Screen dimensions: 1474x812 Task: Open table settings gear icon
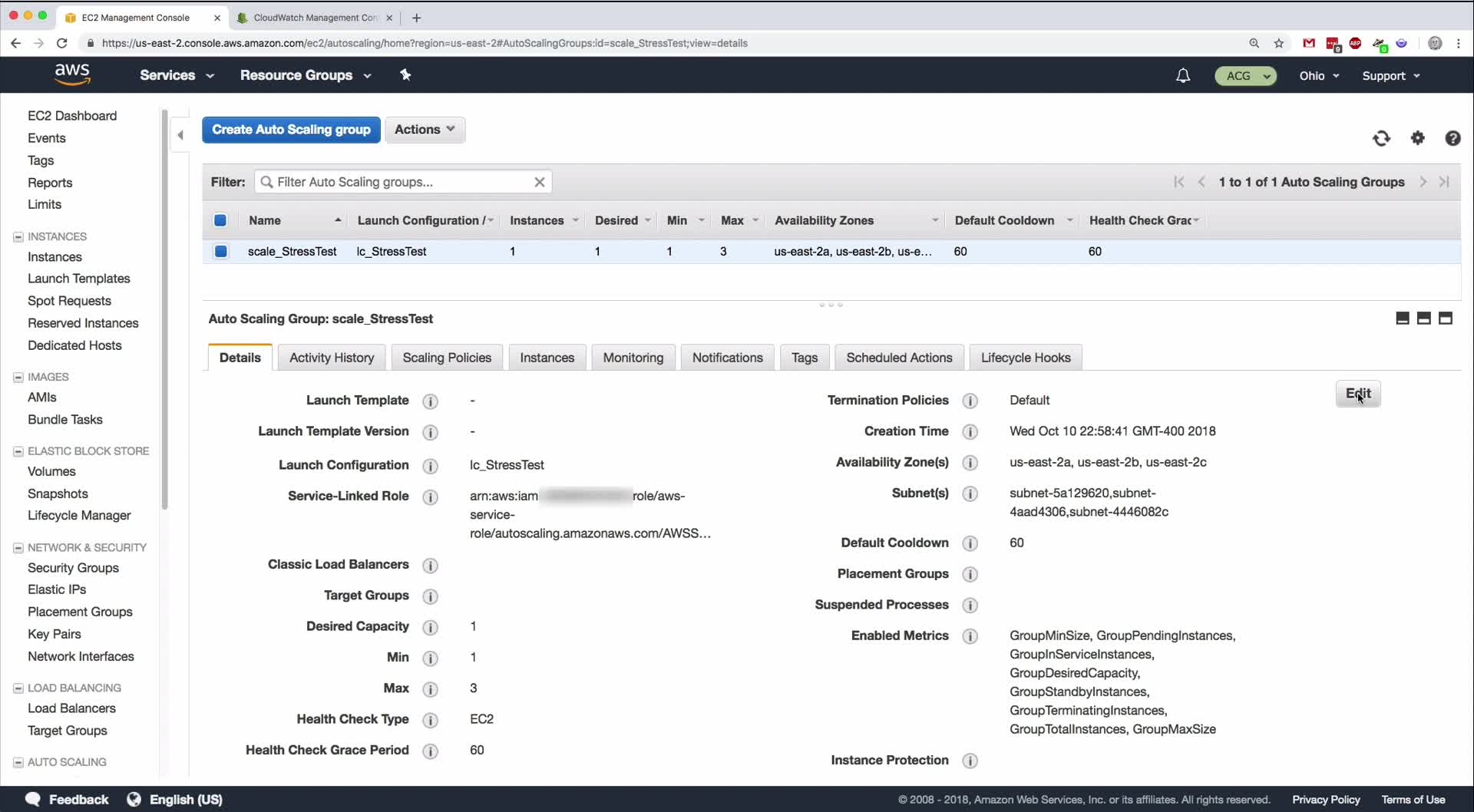tap(1417, 138)
